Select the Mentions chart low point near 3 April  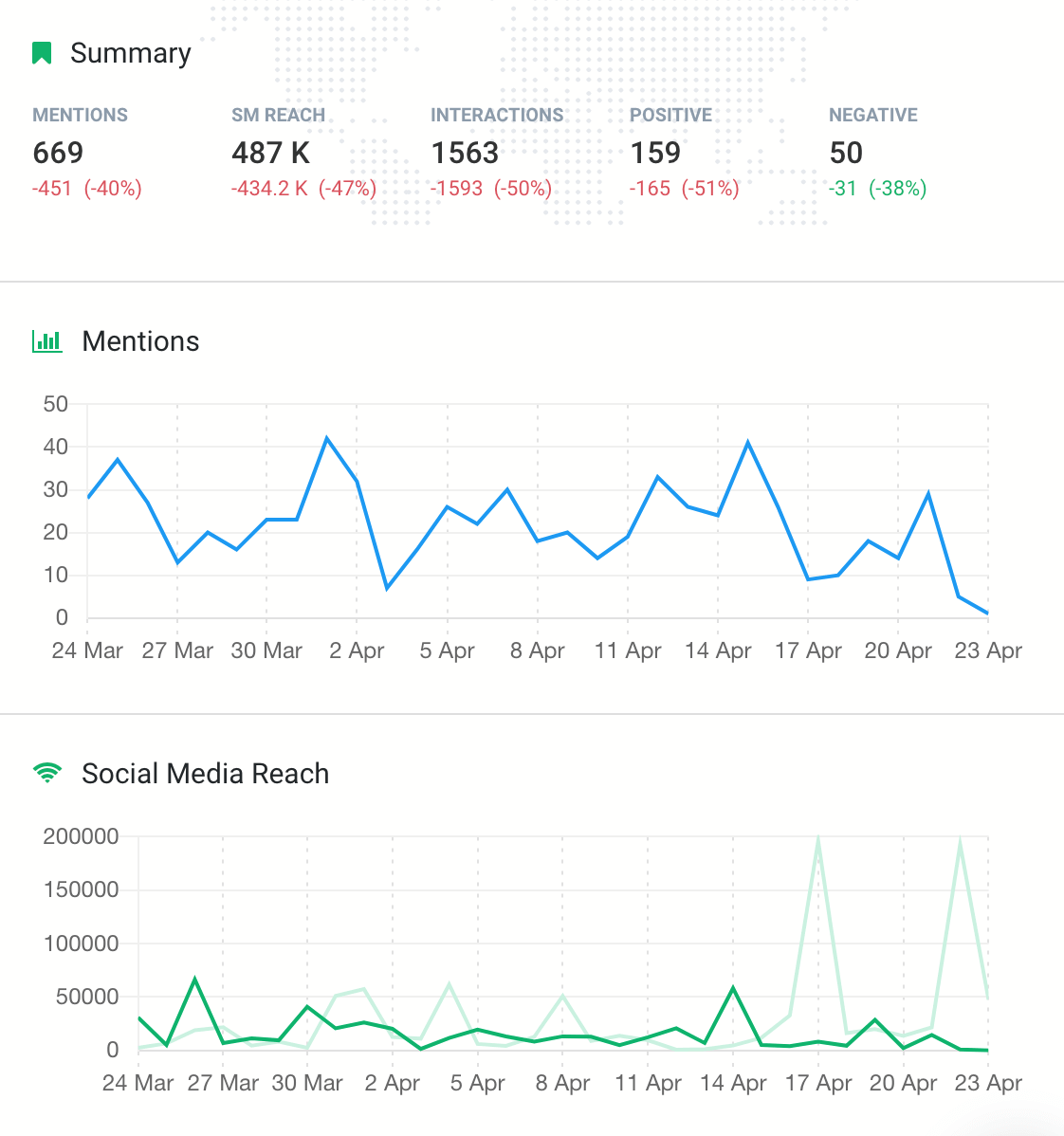pyautogui.click(x=387, y=588)
